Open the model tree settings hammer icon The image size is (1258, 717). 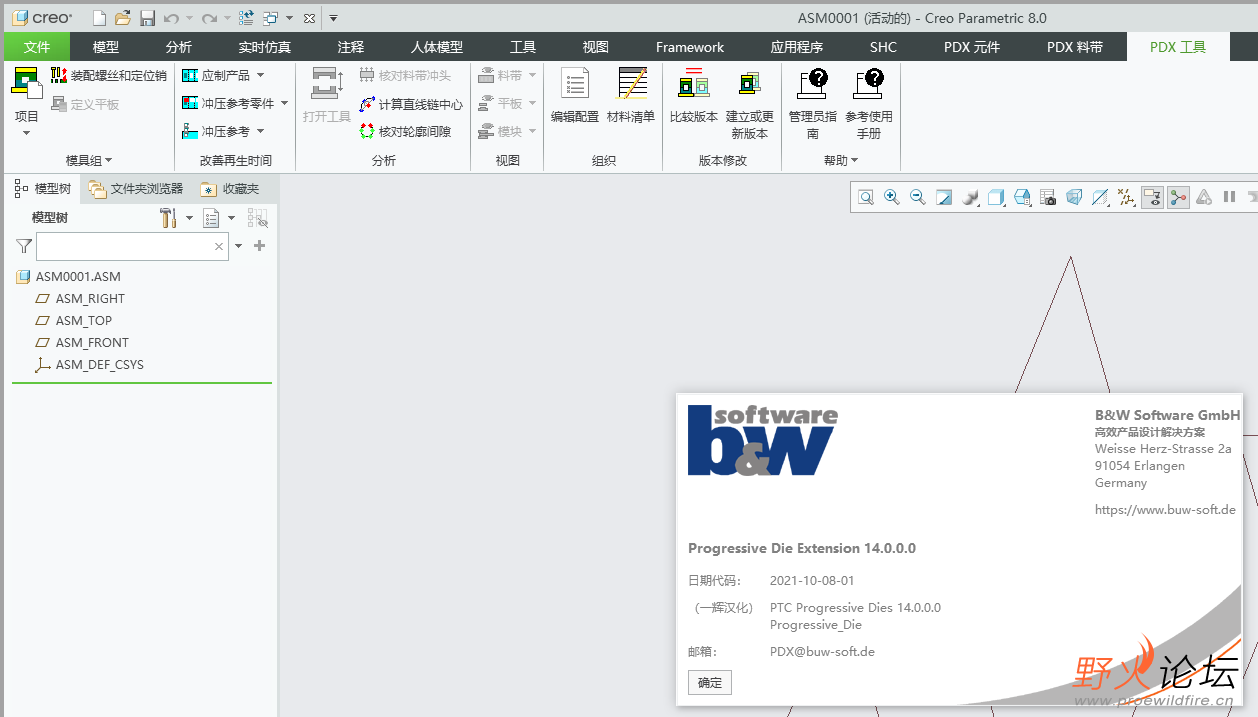(168, 218)
